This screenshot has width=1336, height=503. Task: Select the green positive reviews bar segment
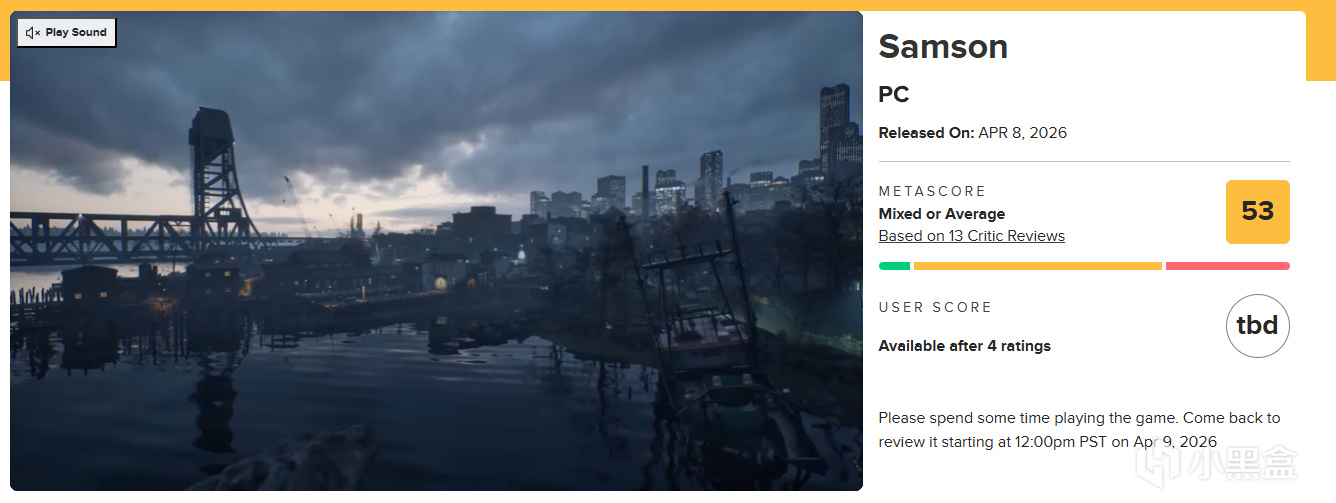894,266
